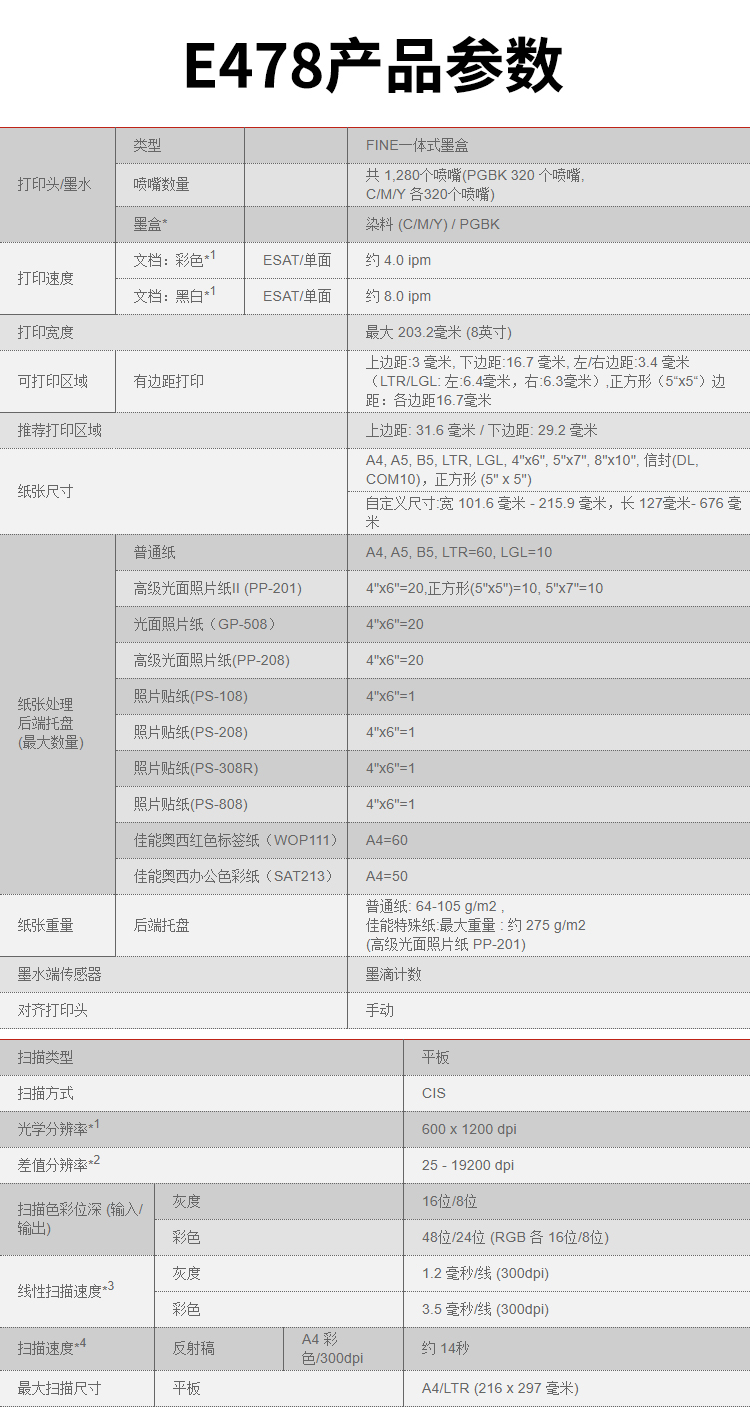Click the 约 8.0 ipm value
750x1414 pixels.
pyautogui.click(x=398, y=296)
